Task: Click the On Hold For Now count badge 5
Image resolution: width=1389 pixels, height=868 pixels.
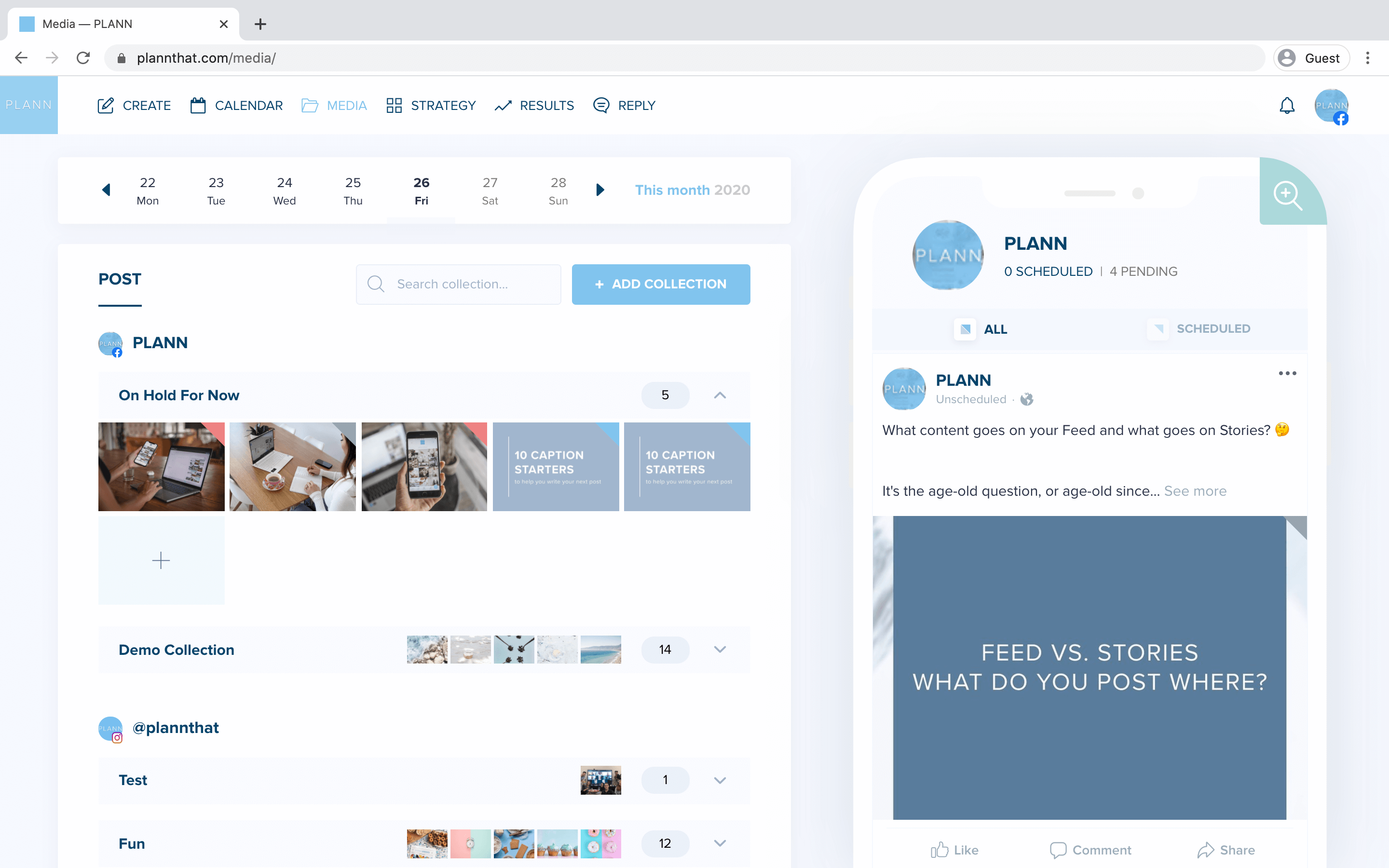Action: click(665, 395)
